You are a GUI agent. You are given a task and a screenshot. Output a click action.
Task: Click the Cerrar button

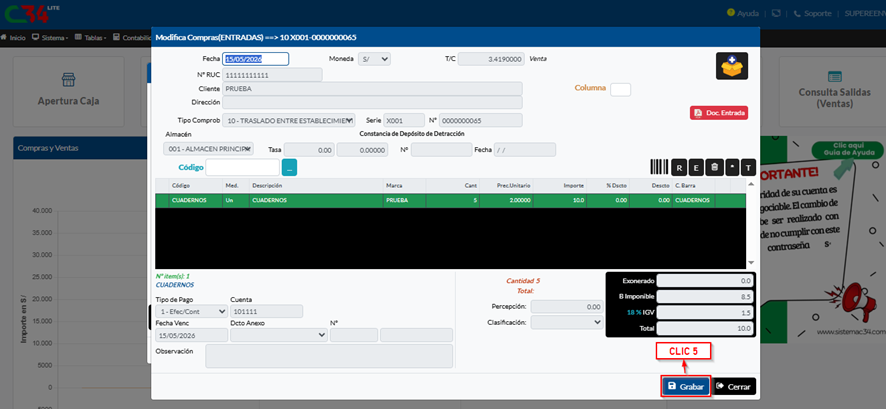tap(733, 387)
